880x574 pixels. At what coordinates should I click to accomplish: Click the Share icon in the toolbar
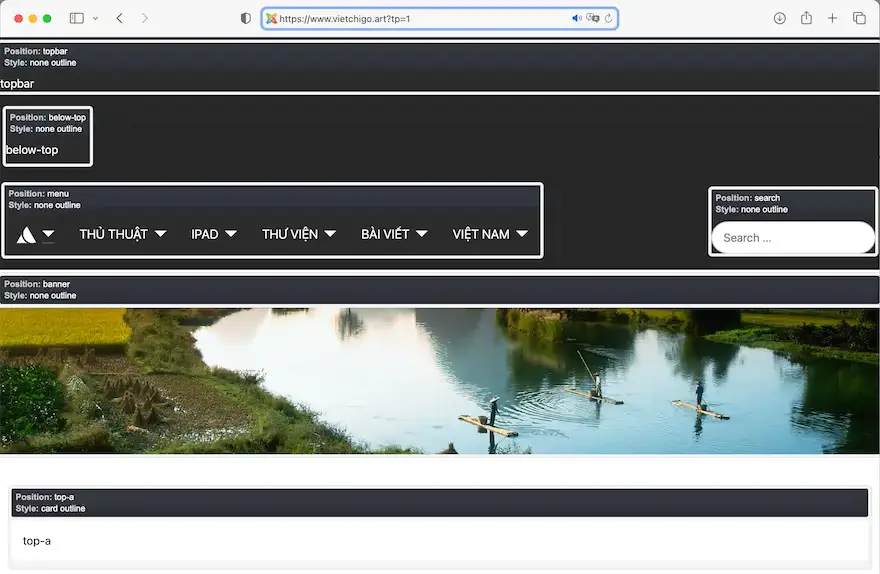[806, 18]
